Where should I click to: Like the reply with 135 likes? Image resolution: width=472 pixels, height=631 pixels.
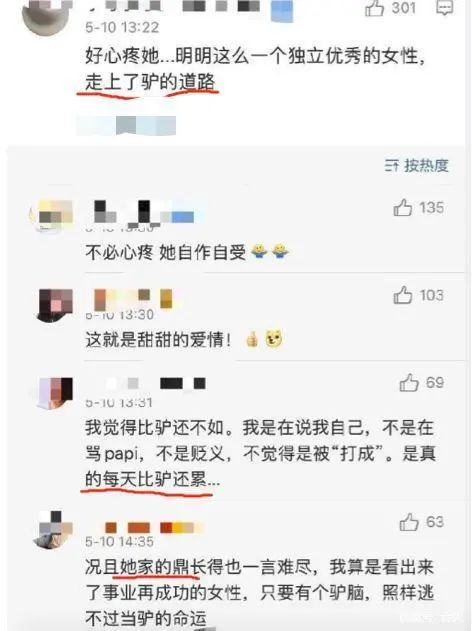402,207
